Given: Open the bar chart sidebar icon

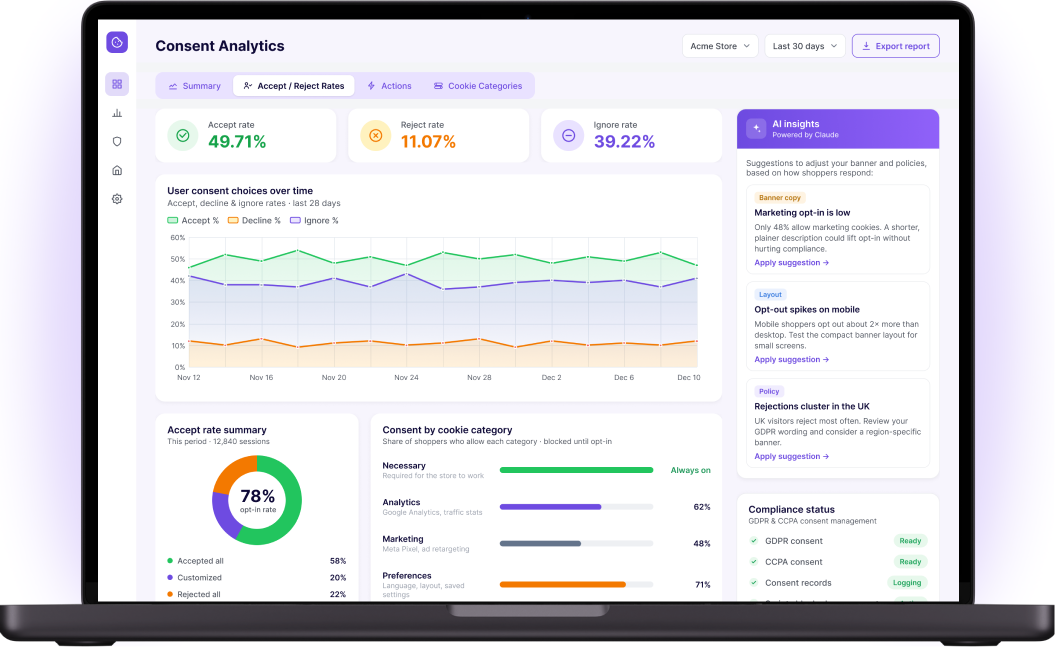Looking at the screenshot, I should tap(117, 113).
